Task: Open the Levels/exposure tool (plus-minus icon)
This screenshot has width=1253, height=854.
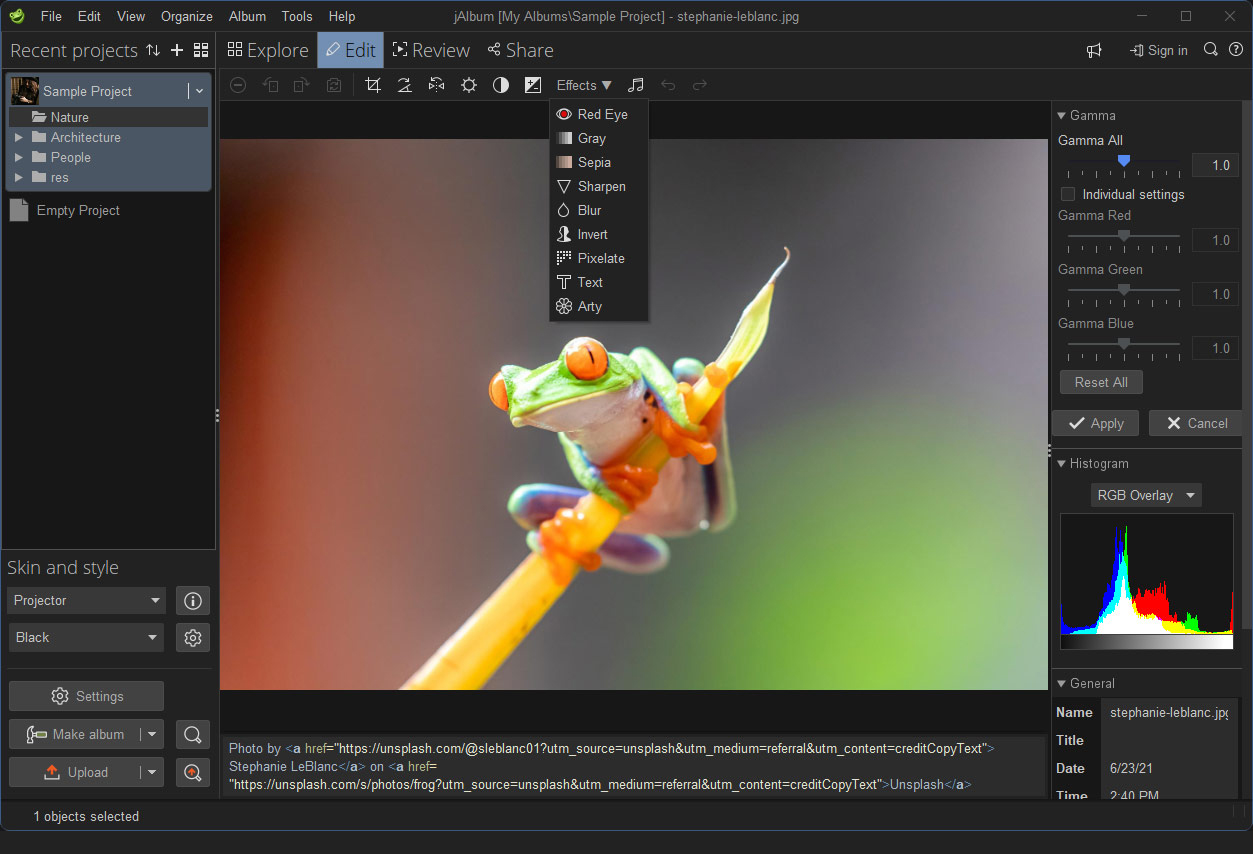Action: (533, 85)
